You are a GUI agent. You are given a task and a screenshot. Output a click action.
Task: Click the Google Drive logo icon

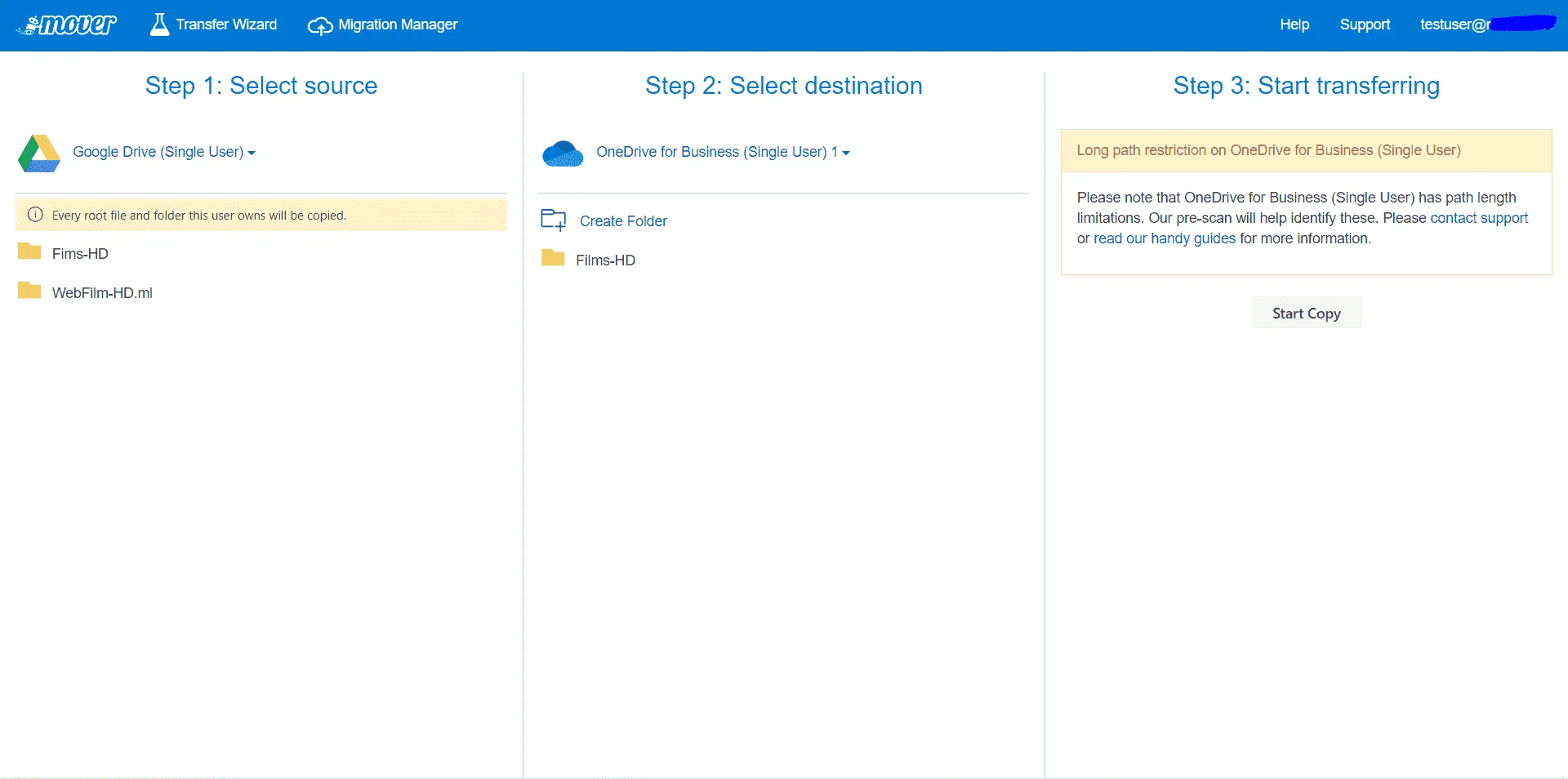click(39, 153)
